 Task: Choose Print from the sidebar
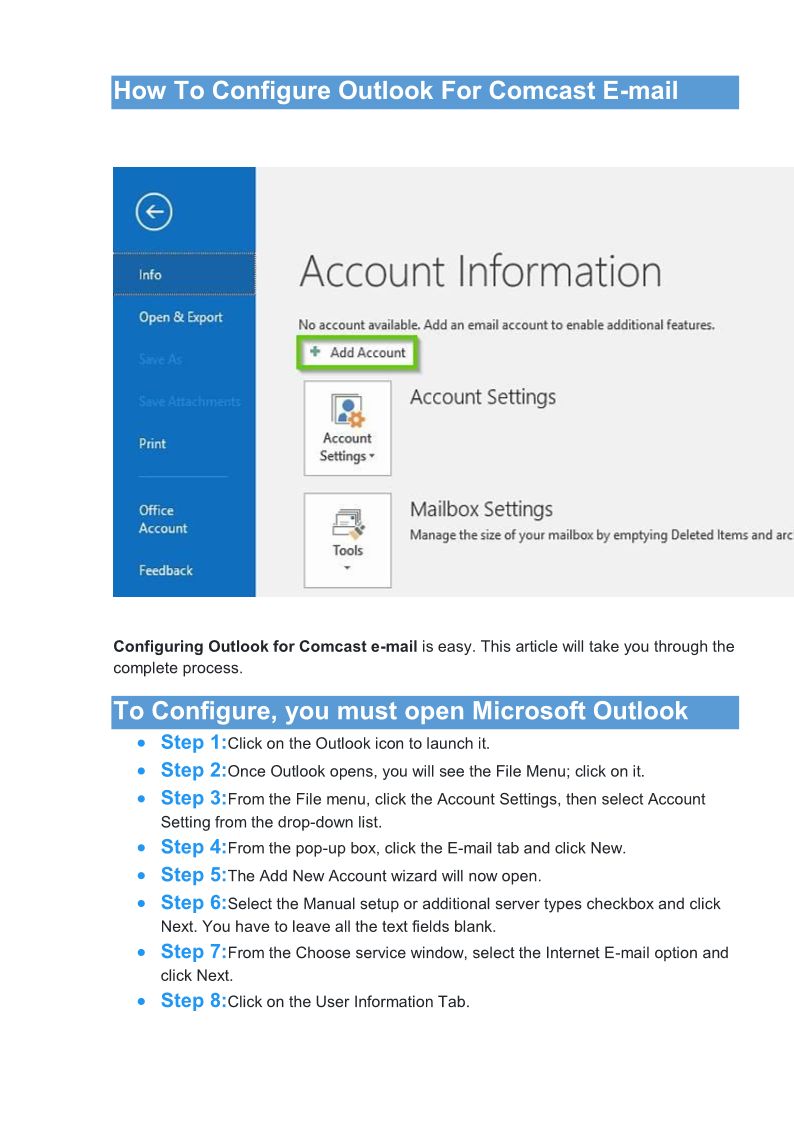[x=153, y=443]
